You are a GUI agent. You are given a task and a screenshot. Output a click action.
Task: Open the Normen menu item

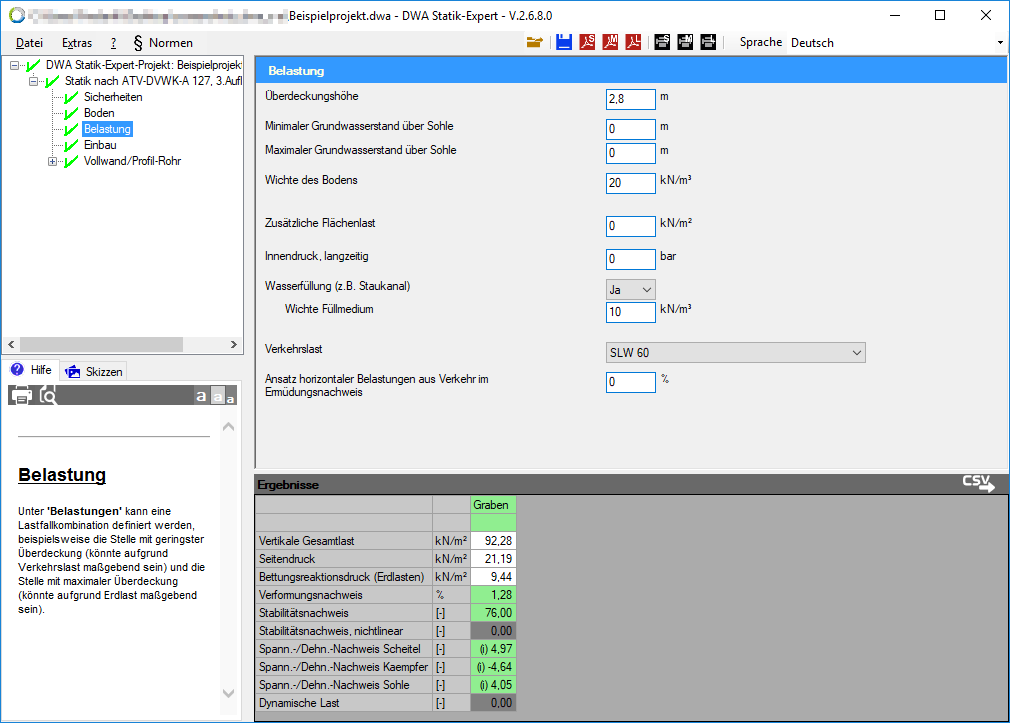163,43
